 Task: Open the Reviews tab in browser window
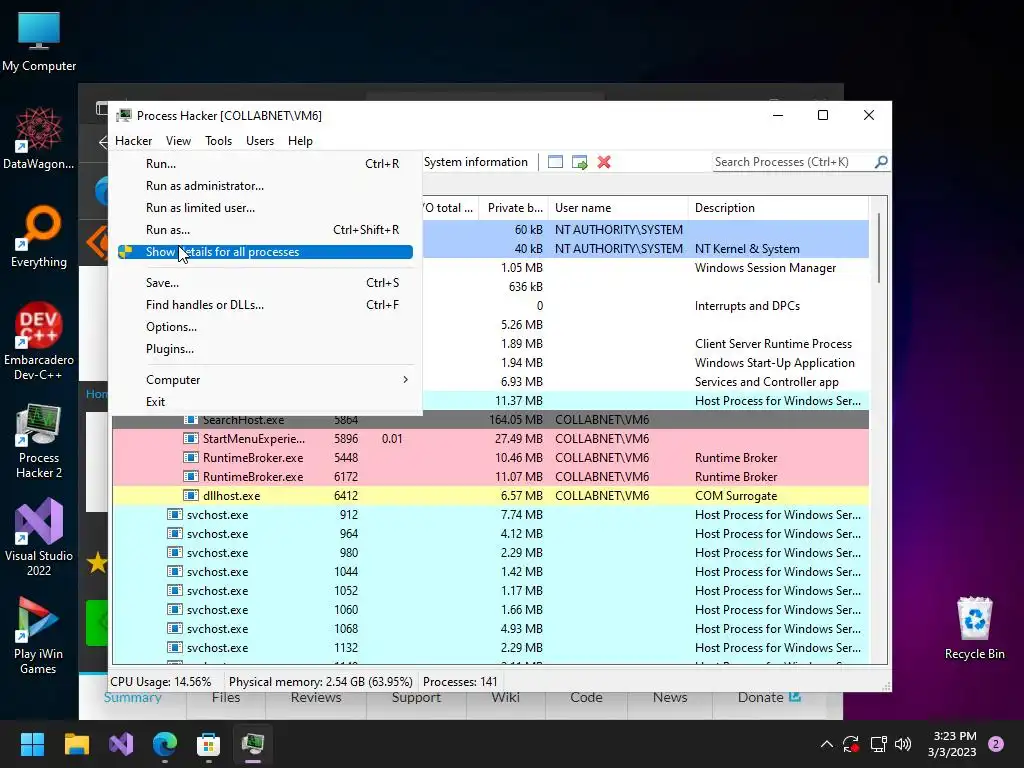(316, 697)
